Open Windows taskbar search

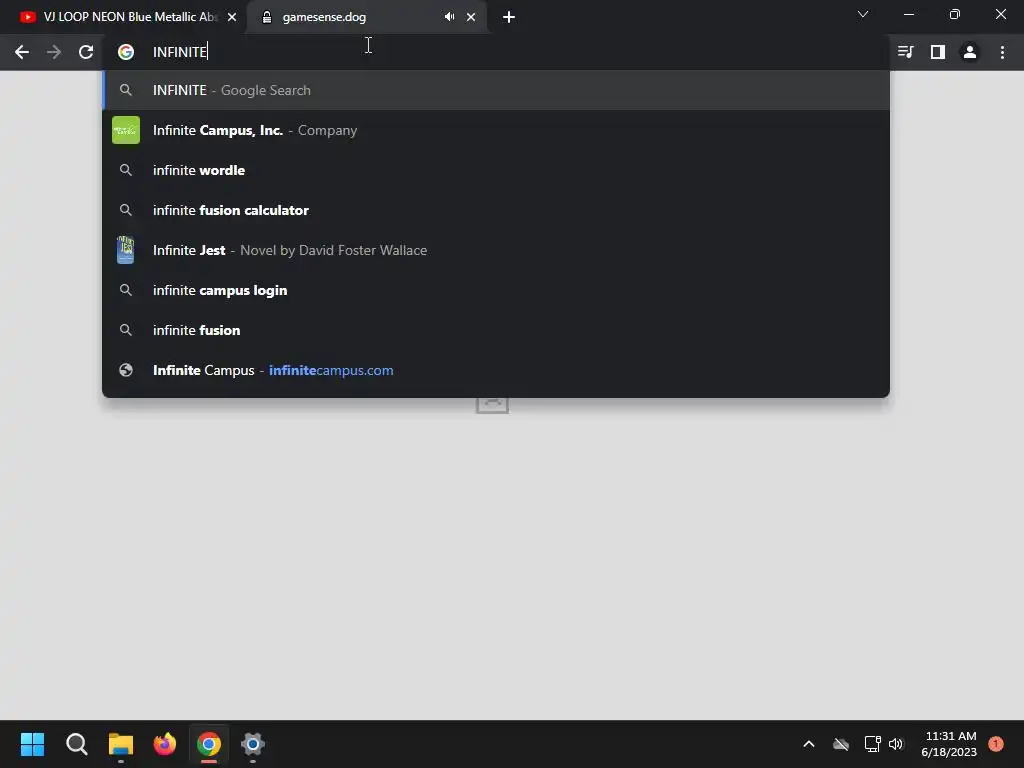tap(76, 744)
